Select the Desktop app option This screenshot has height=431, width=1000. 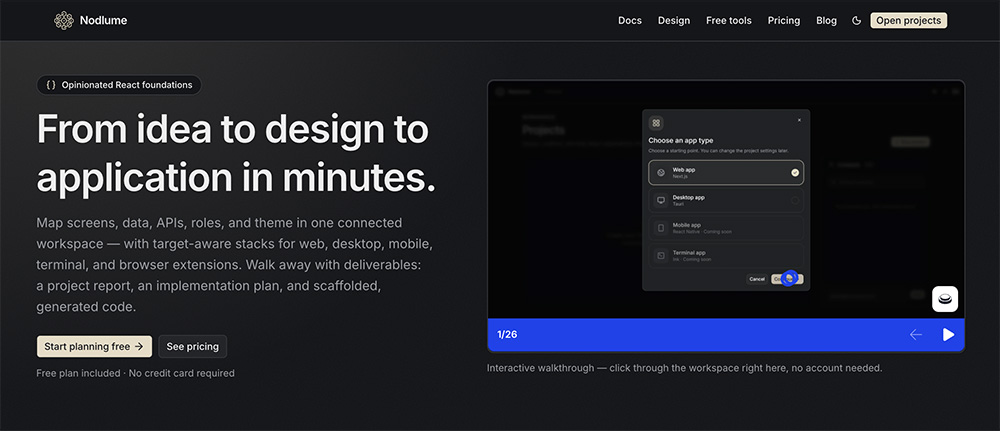[726, 200]
